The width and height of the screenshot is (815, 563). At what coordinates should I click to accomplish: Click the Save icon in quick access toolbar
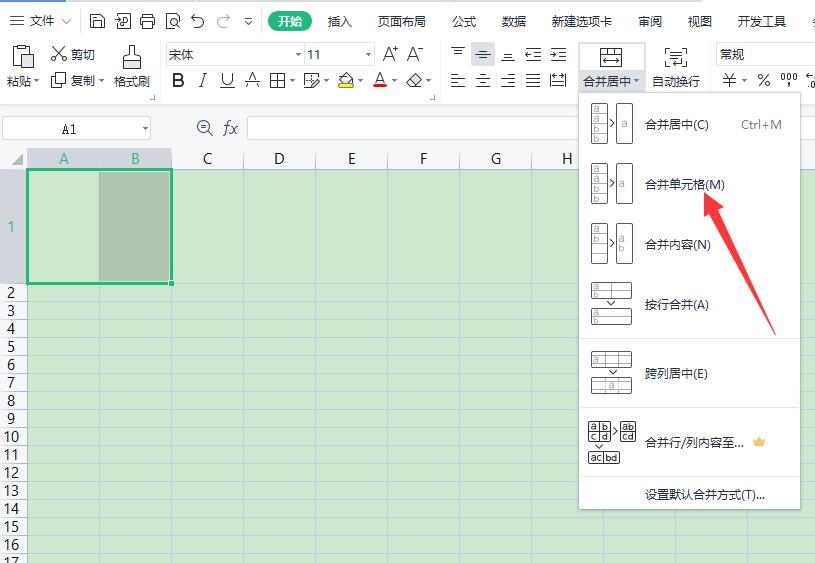pos(97,21)
